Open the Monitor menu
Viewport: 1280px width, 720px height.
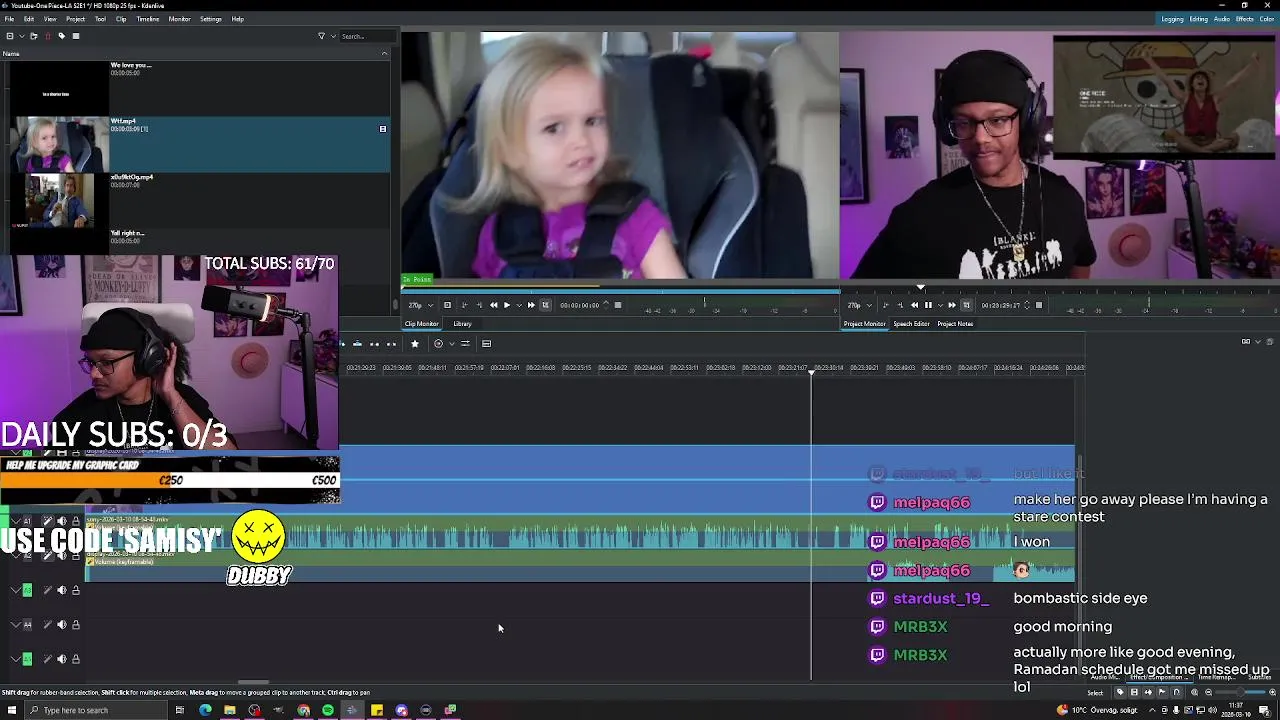(x=179, y=19)
